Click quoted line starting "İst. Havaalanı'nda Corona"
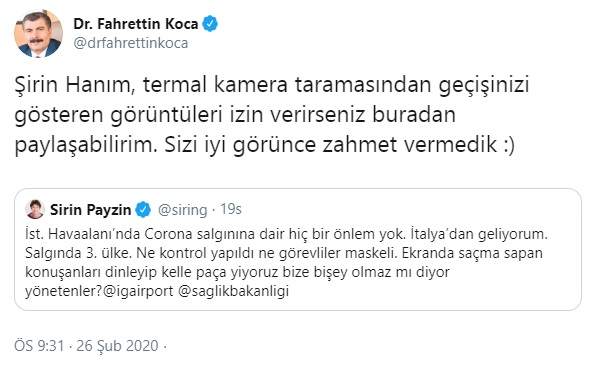Image resolution: width=594 pixels, height=366 pixels. [286, 234]
